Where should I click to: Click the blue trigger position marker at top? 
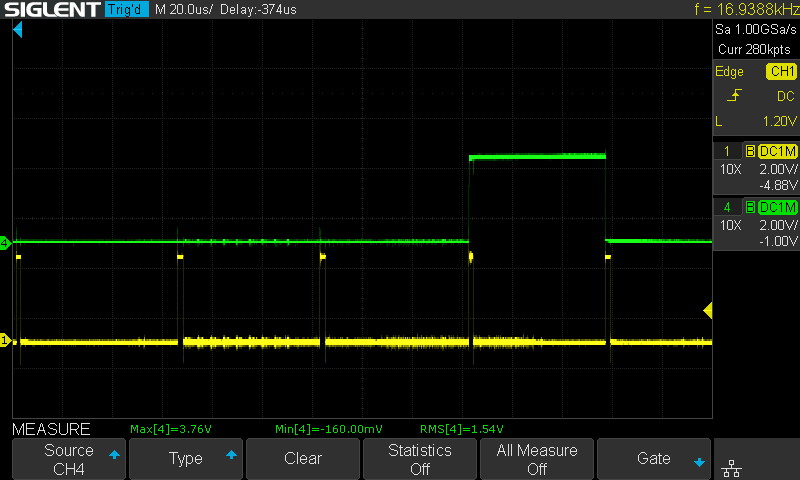(17, 31)
